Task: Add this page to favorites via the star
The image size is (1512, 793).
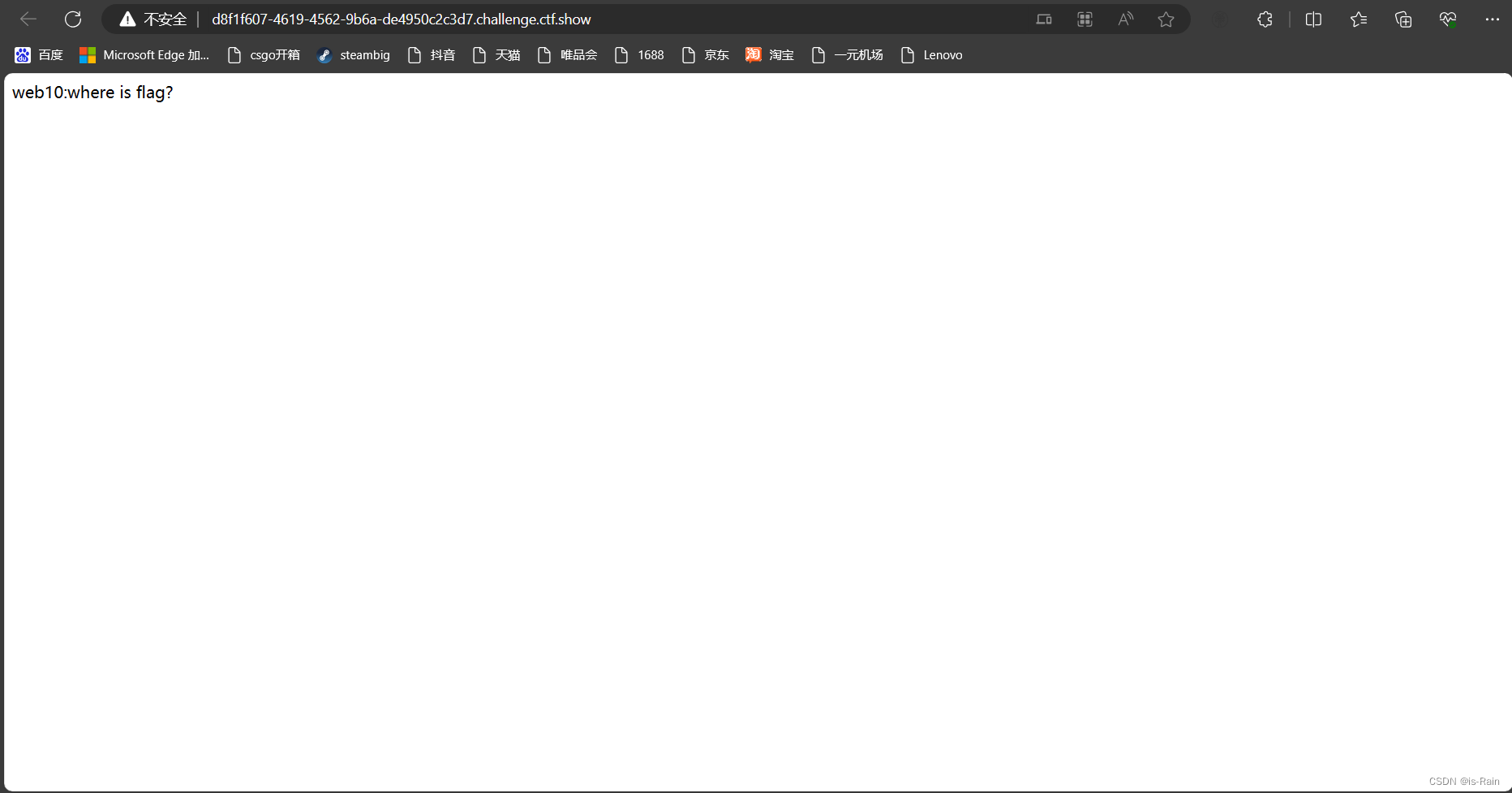Action: coord(1166,19)
